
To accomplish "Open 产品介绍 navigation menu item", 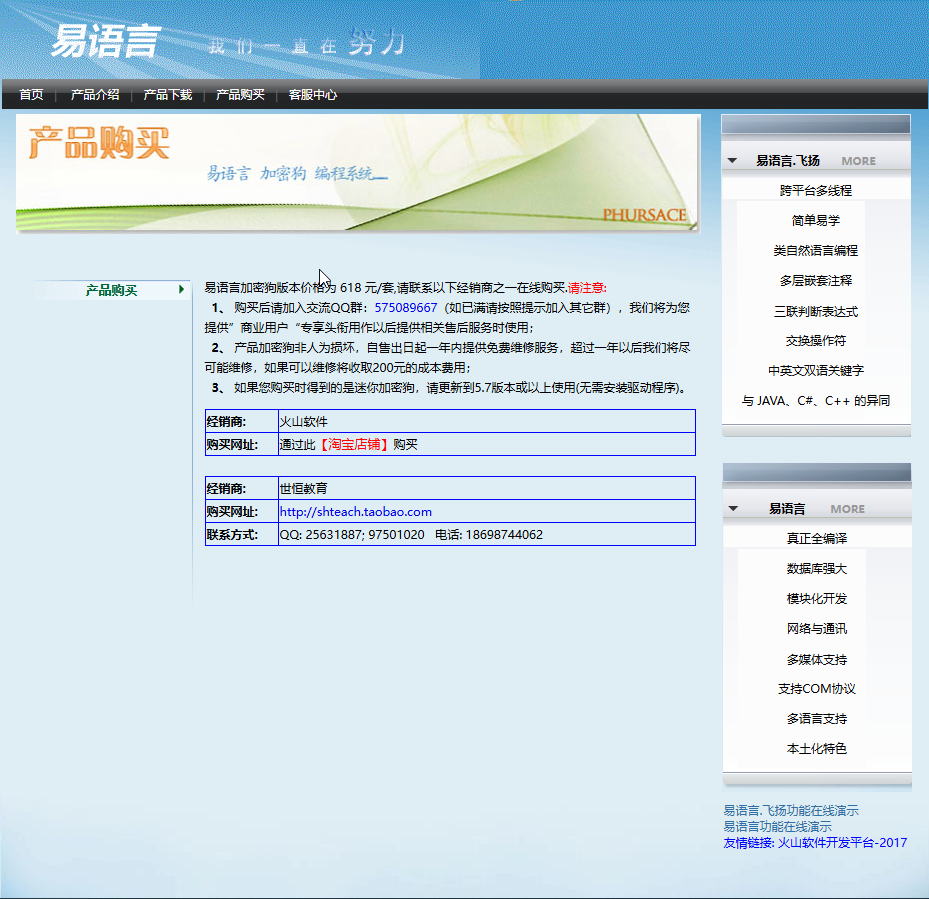I will point(95,95).
